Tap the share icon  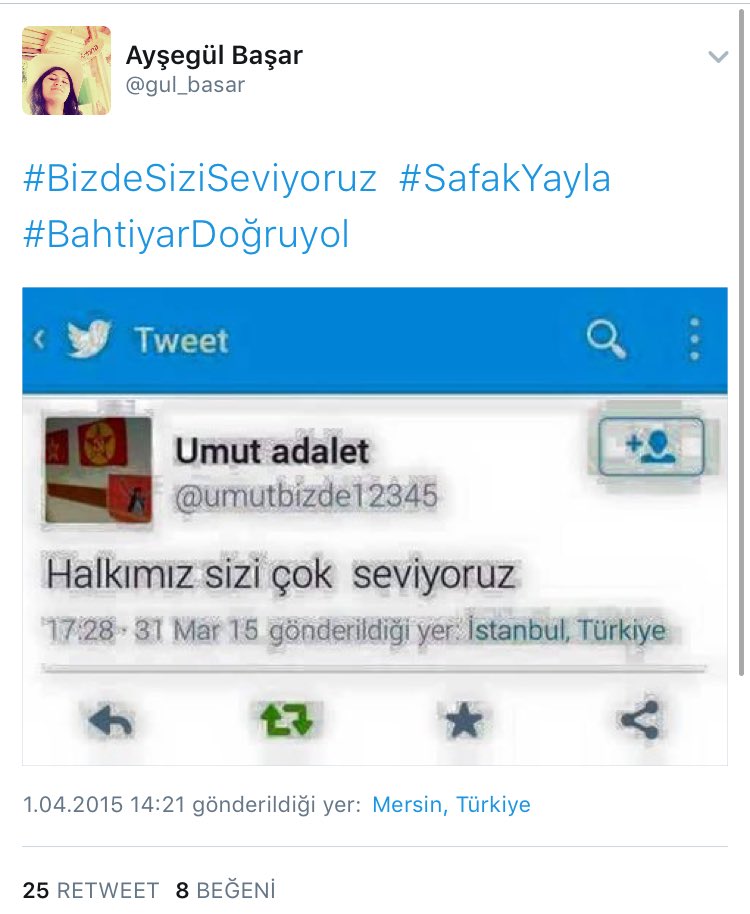(639, 720)
